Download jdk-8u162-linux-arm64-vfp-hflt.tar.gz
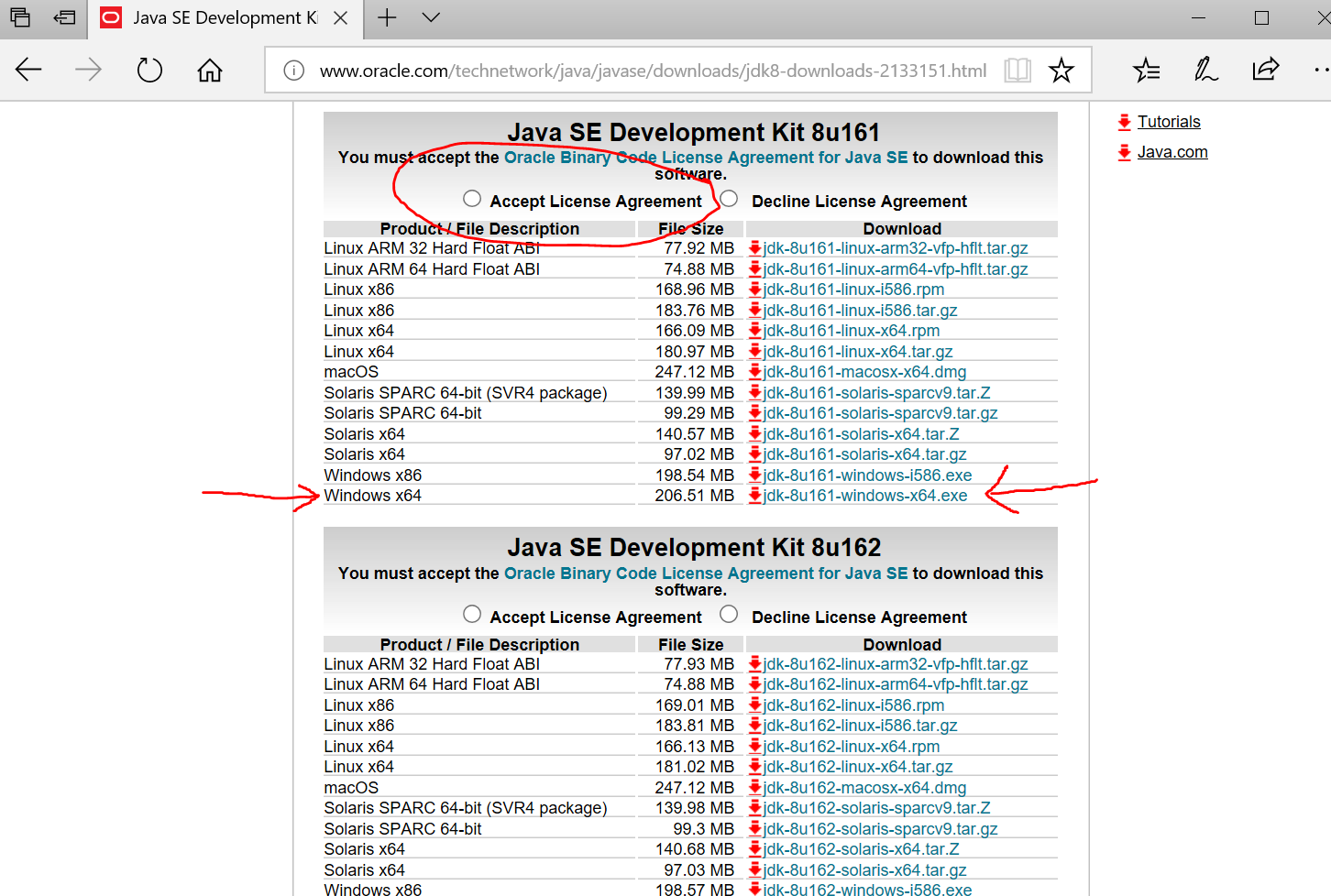This screenshot has width=1331, height=896. point(896,684)
